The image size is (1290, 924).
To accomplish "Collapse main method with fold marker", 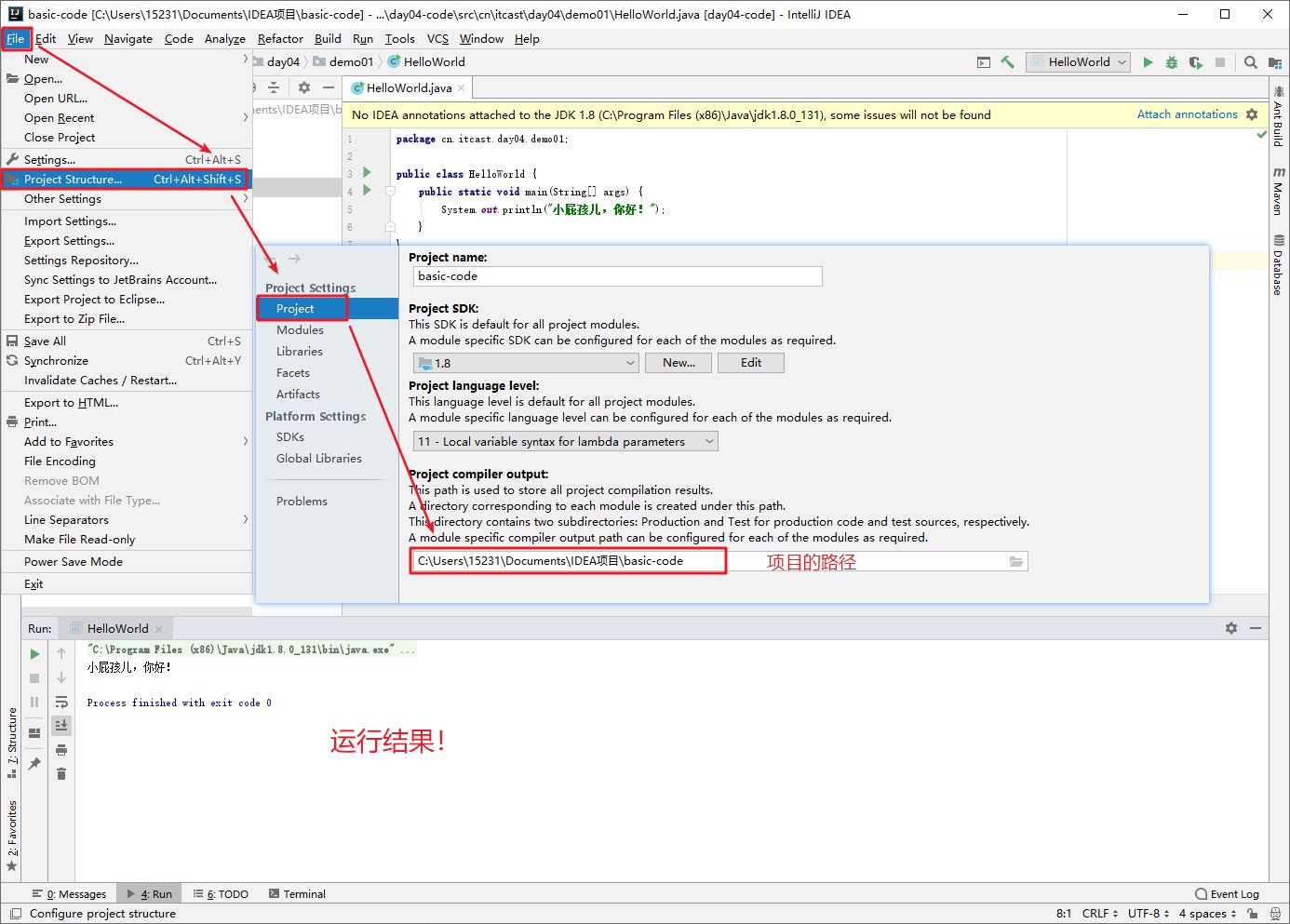I will pos(391,191).
